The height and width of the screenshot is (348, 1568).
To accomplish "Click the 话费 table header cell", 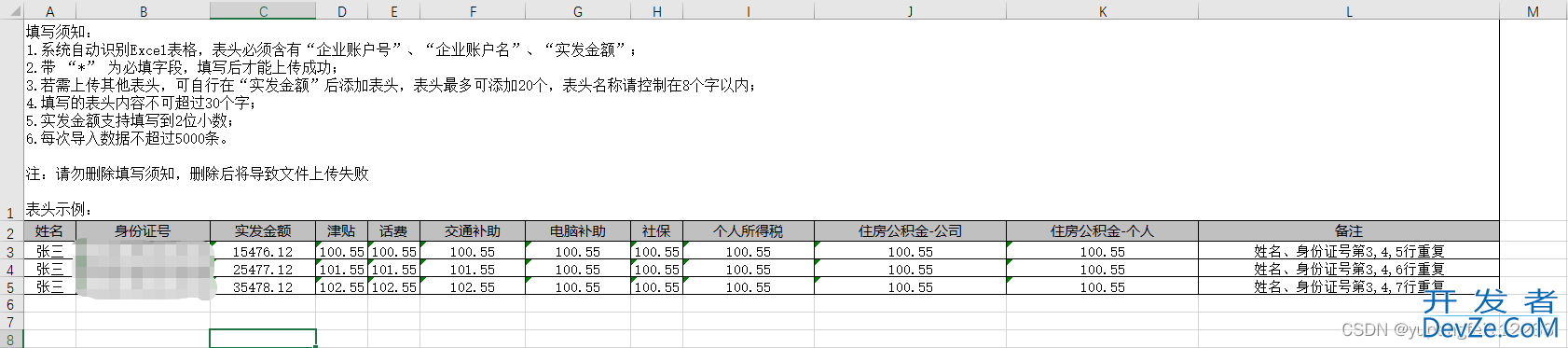I will point(394,231).
